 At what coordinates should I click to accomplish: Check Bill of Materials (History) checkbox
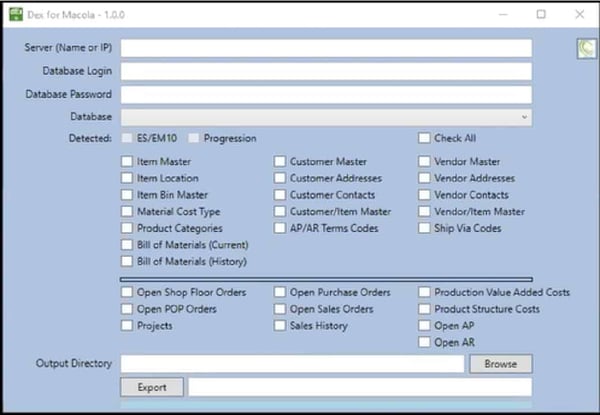(x=127, y=261)
